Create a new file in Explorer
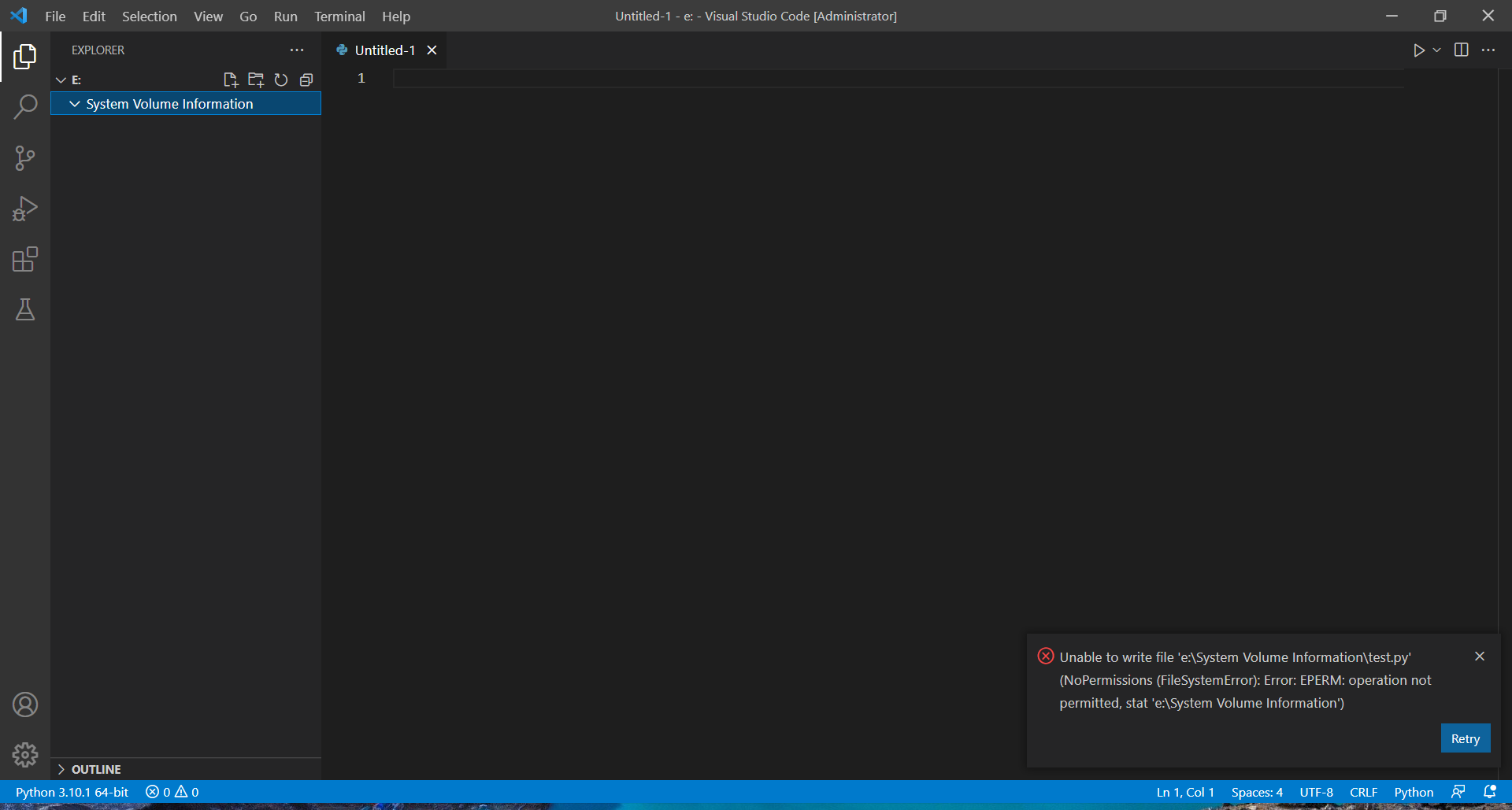 231,80
